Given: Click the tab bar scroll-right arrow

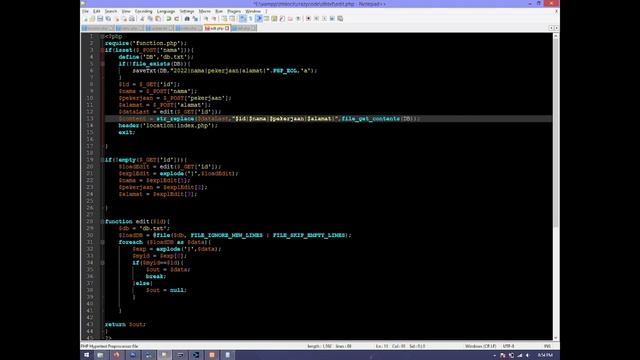Looking at the screenshot, I should point(556,28).
